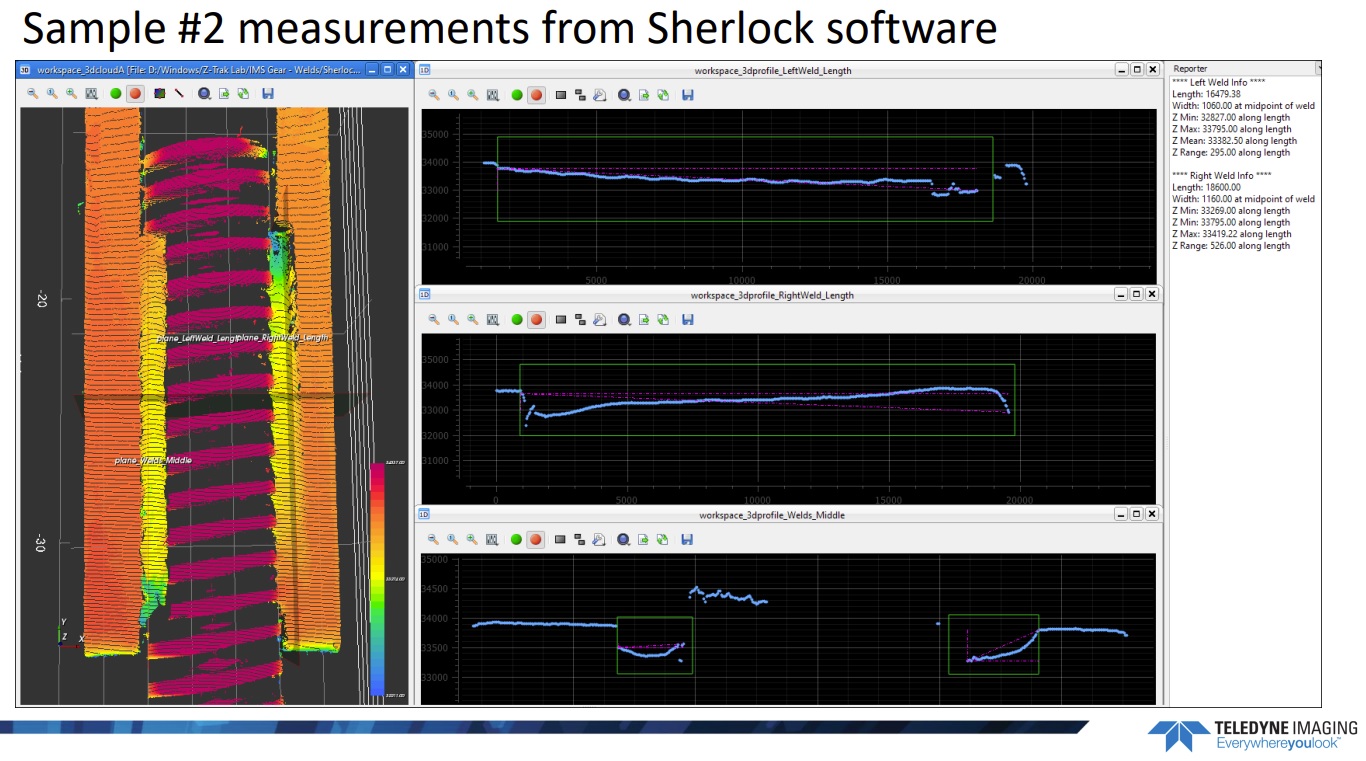Screen dimensions: 1366x761
Task: Click the plane_Welds_Middle label in 3D view
Action: click(x=153, y=460)
